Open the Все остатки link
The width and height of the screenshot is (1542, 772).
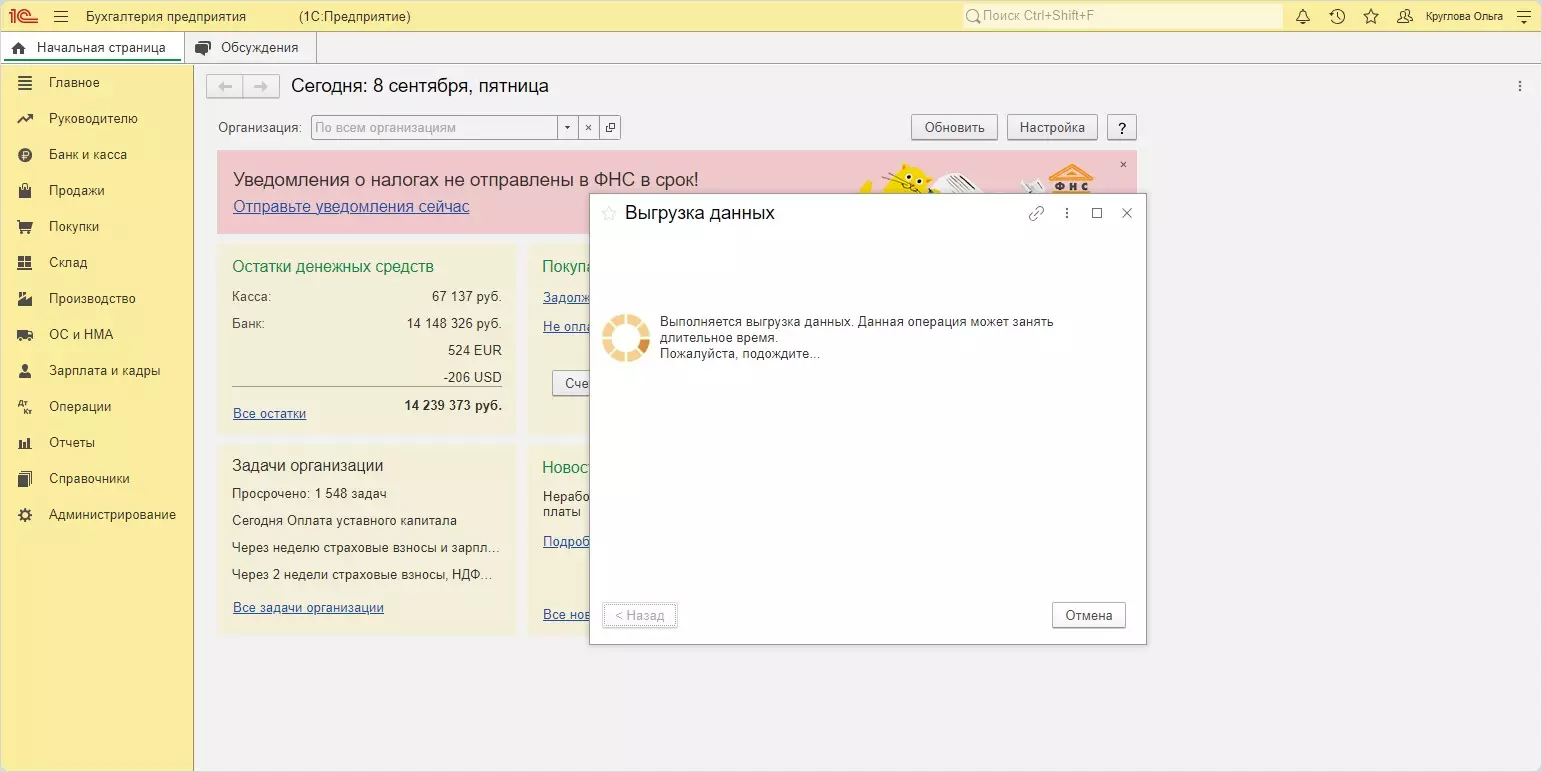[269, 413]
